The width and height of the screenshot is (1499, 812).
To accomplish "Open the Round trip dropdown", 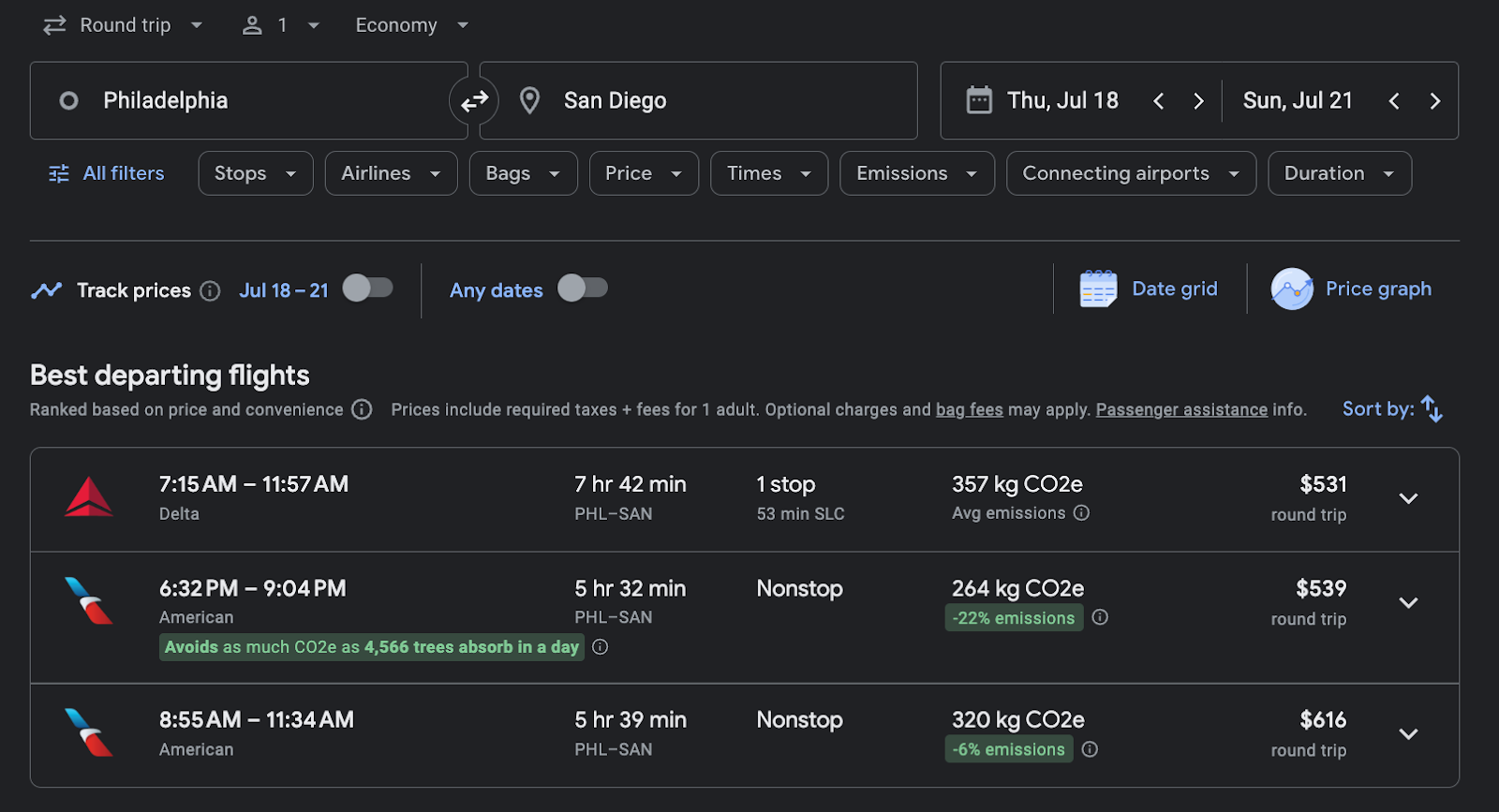I will [124, 25].
